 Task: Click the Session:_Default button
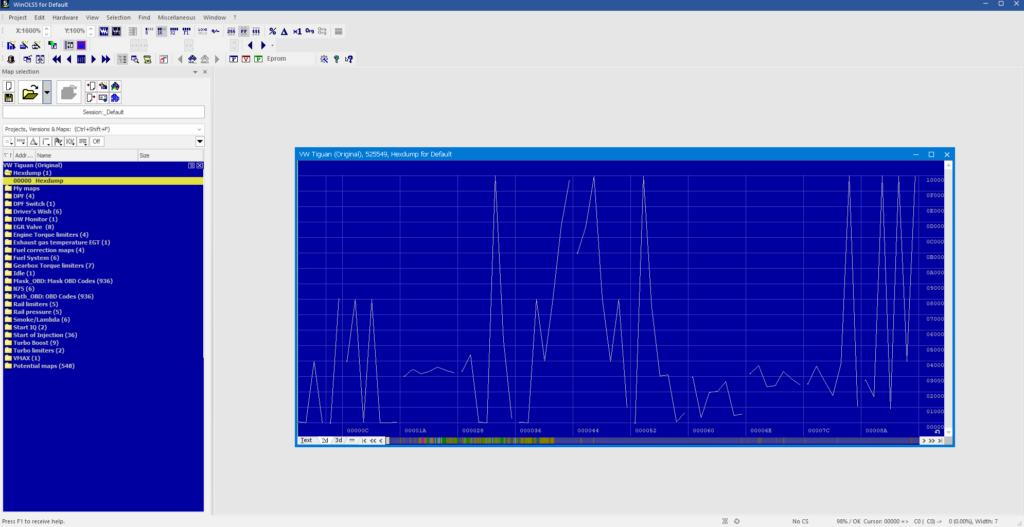[104, 112]
